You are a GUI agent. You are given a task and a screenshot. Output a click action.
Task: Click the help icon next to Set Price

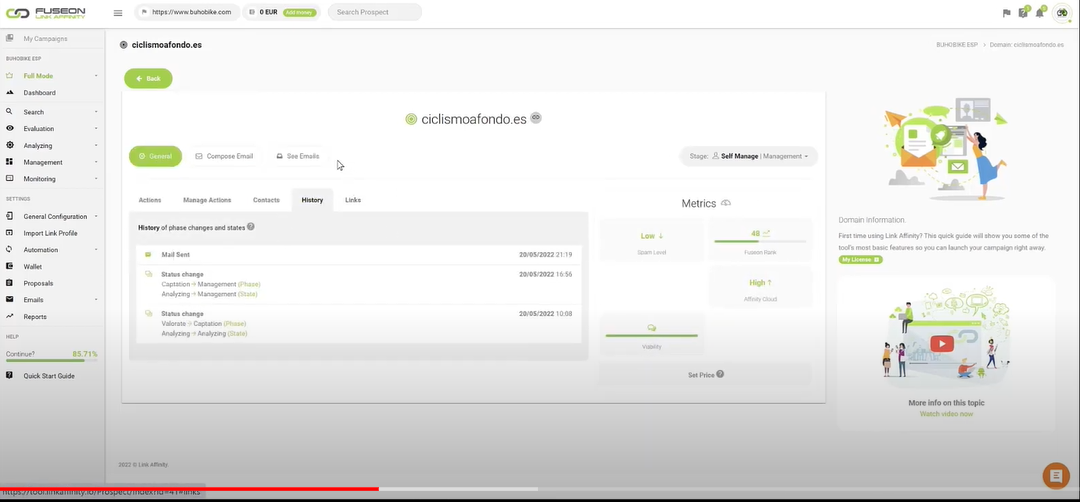pyautogui.click(x=720, y=375)
